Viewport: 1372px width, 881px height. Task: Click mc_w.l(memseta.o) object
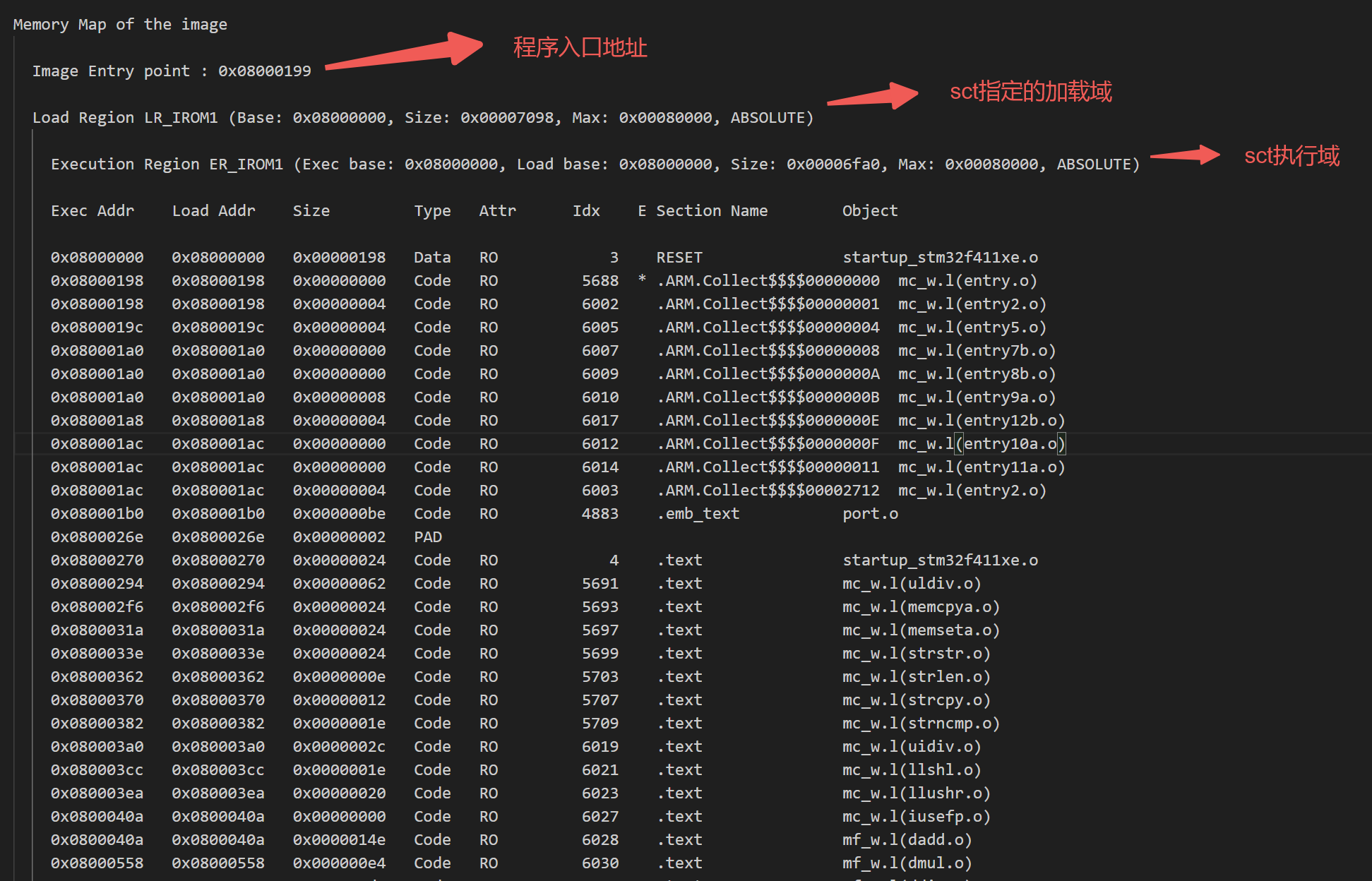(x=921, y=630)
